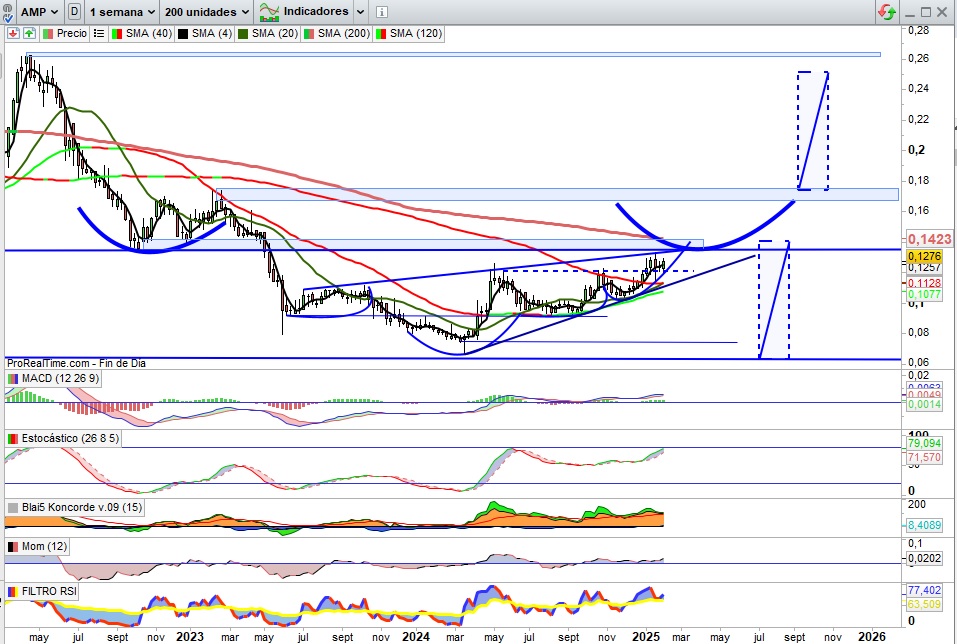Screen dimensions: 957x644
Task: Click the 0,1128 SMA value label
Action: click(925, 283)
